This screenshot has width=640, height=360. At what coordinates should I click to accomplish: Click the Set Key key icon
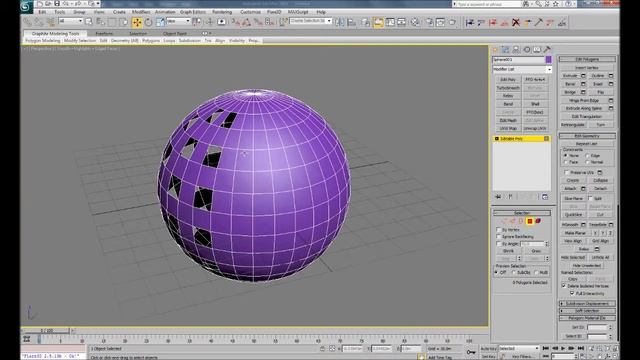pos(471,352)
